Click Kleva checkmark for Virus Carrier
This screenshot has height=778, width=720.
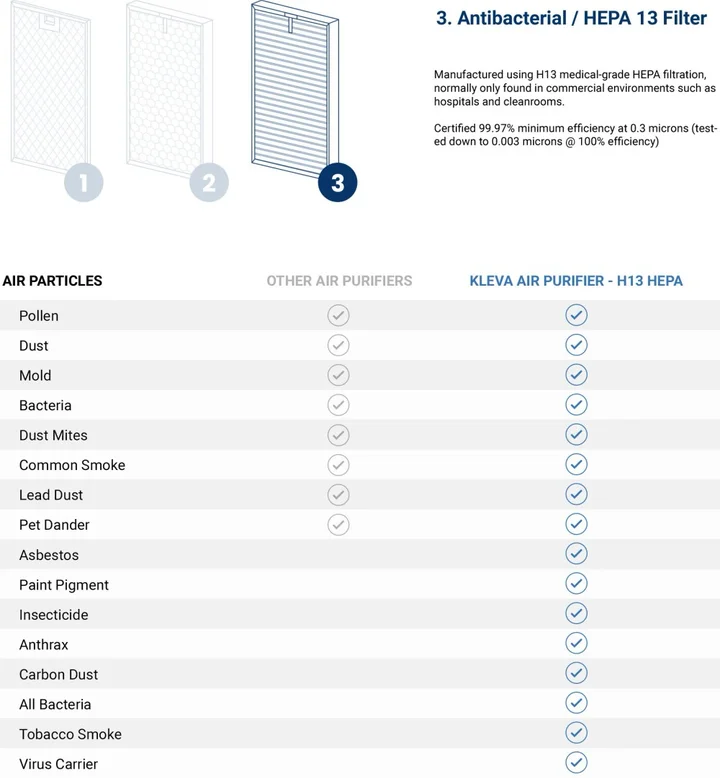click(576, 763)
